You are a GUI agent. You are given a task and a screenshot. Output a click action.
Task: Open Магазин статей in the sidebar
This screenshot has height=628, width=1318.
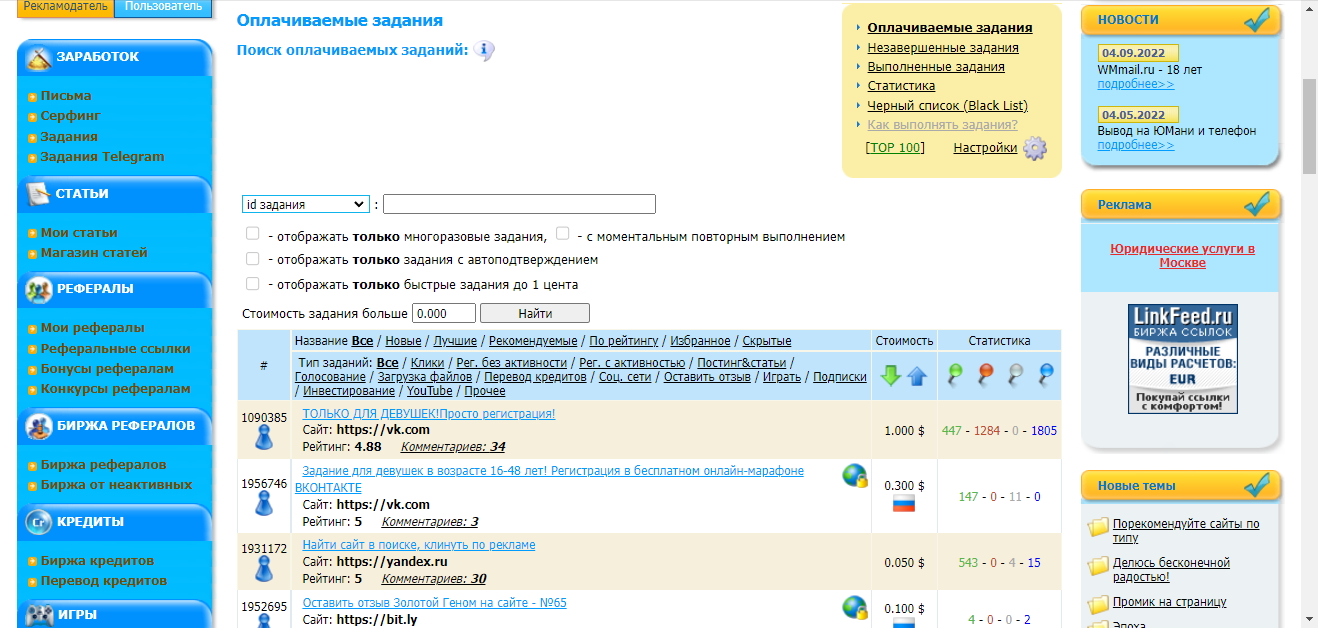(x=94, y=253)
